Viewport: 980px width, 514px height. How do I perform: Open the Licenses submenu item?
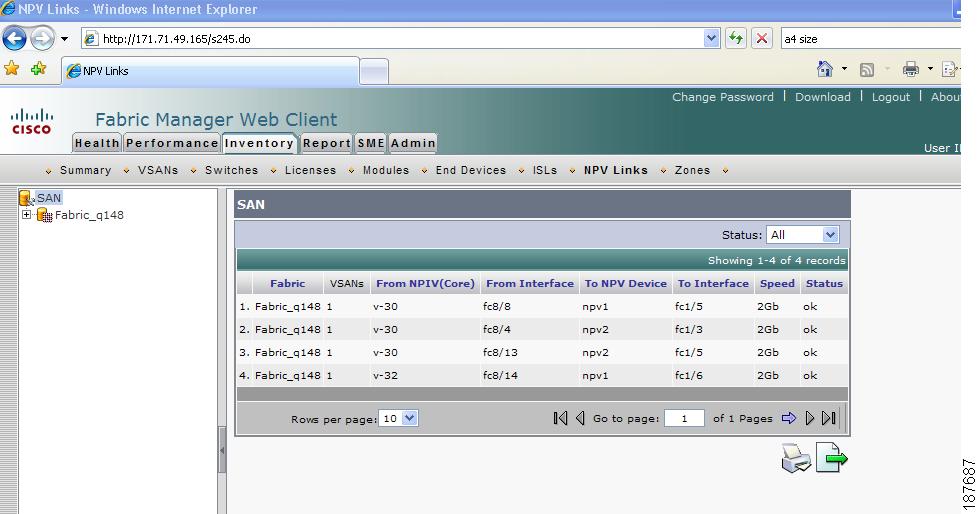pos(310,170)
